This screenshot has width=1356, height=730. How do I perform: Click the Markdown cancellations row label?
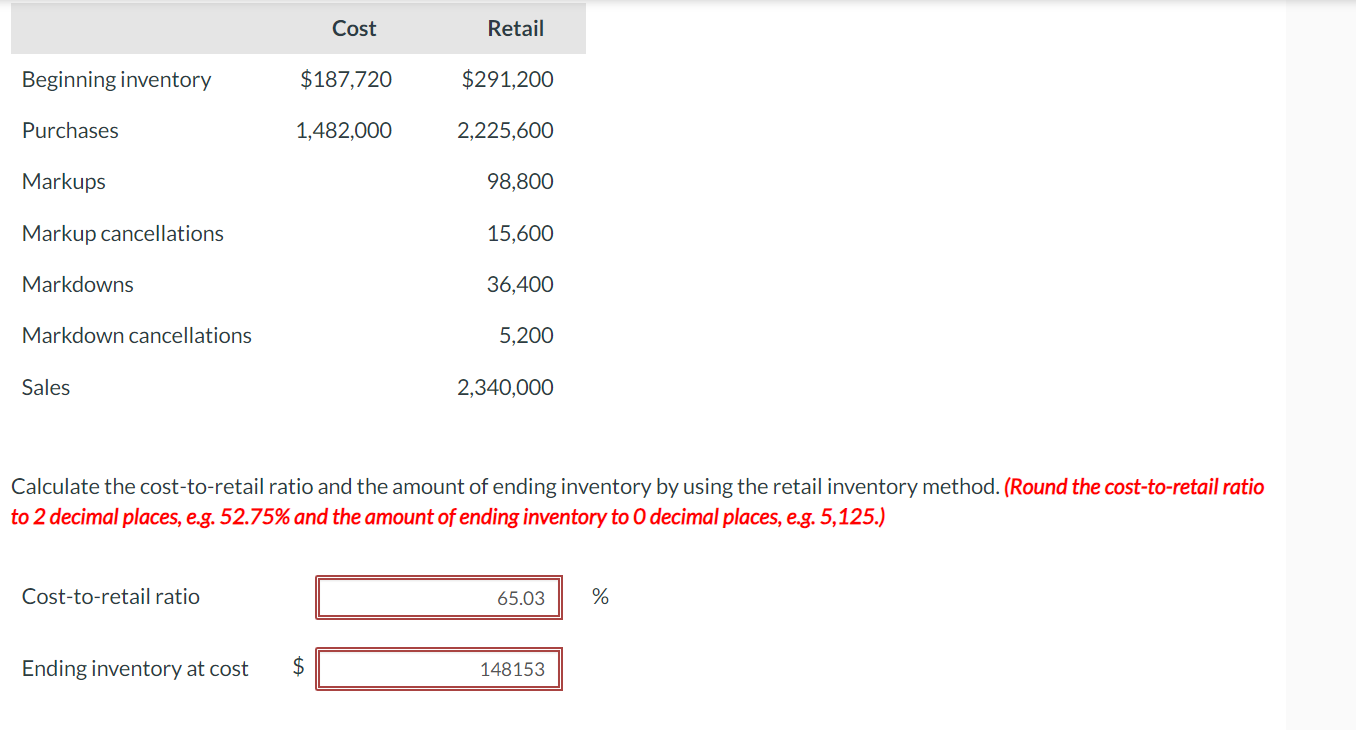136,335
